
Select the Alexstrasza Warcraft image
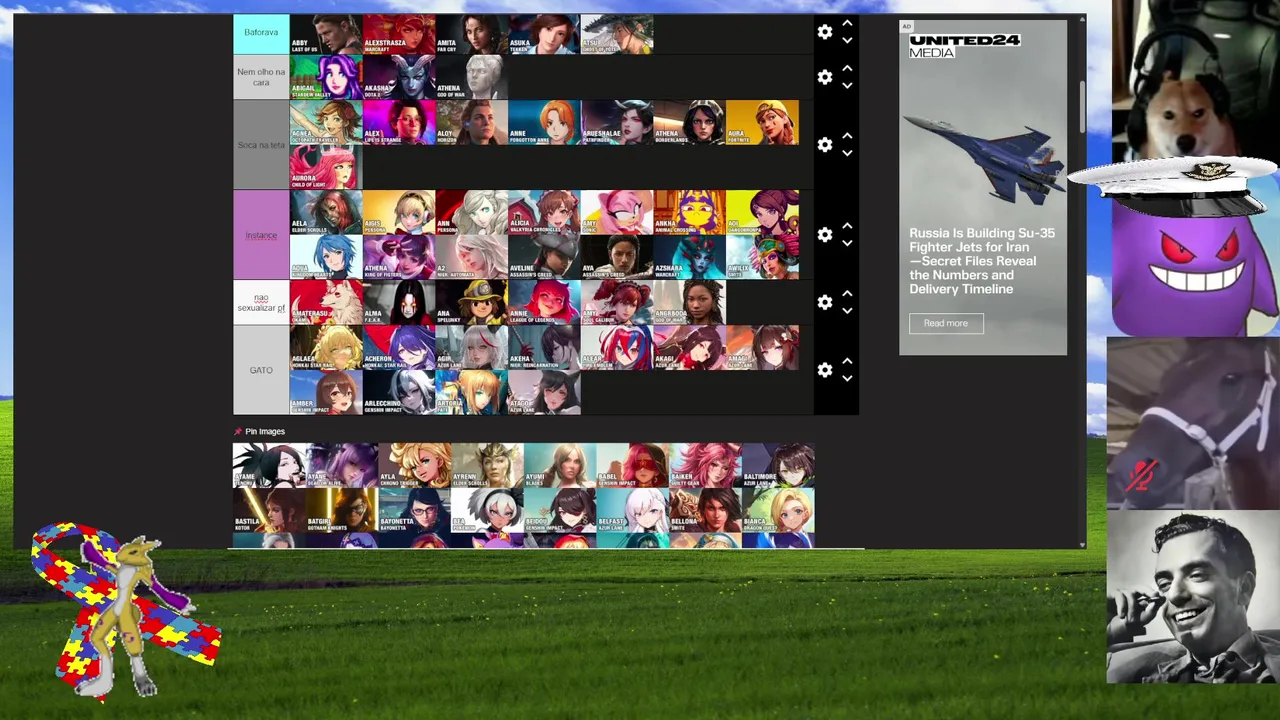coord(399,34)
